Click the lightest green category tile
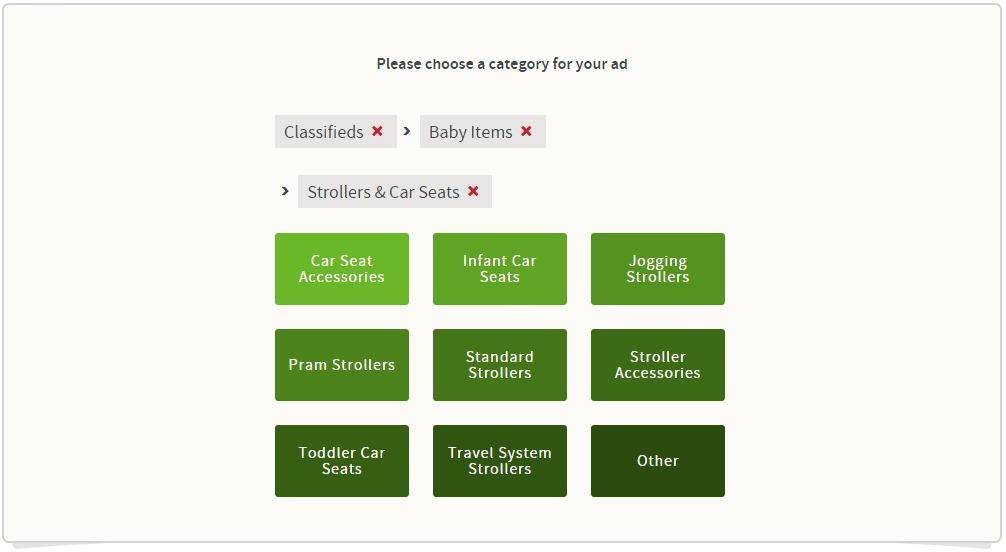 (342, 269)
